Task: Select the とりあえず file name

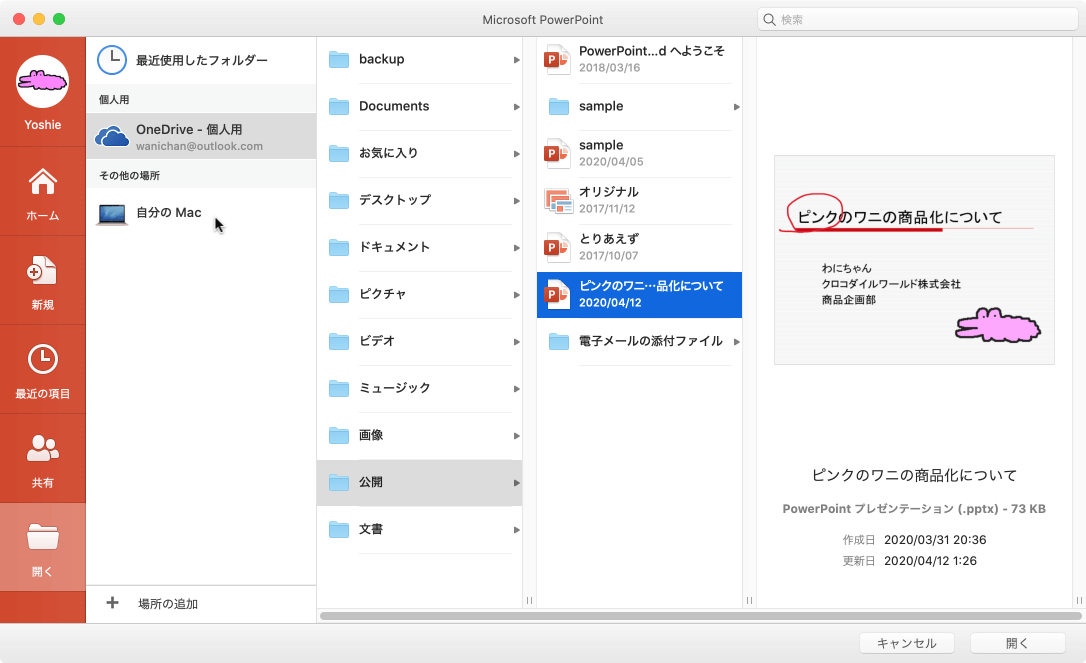Action: click(609, 238)
